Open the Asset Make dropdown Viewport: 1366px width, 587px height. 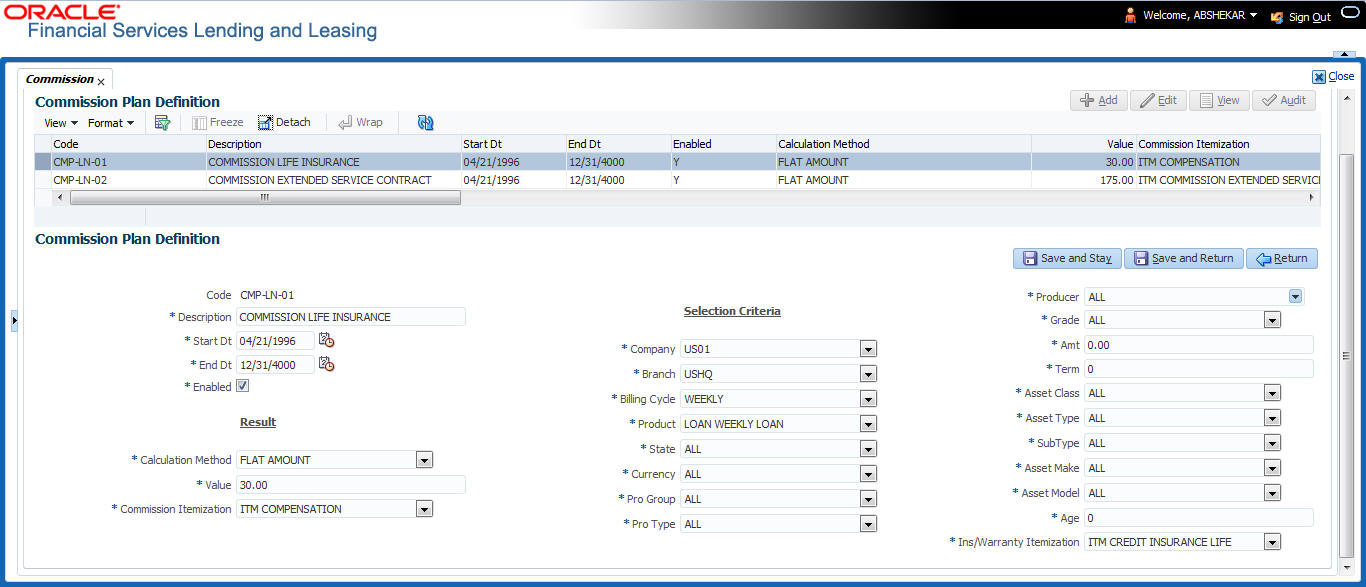point(1272,468)
